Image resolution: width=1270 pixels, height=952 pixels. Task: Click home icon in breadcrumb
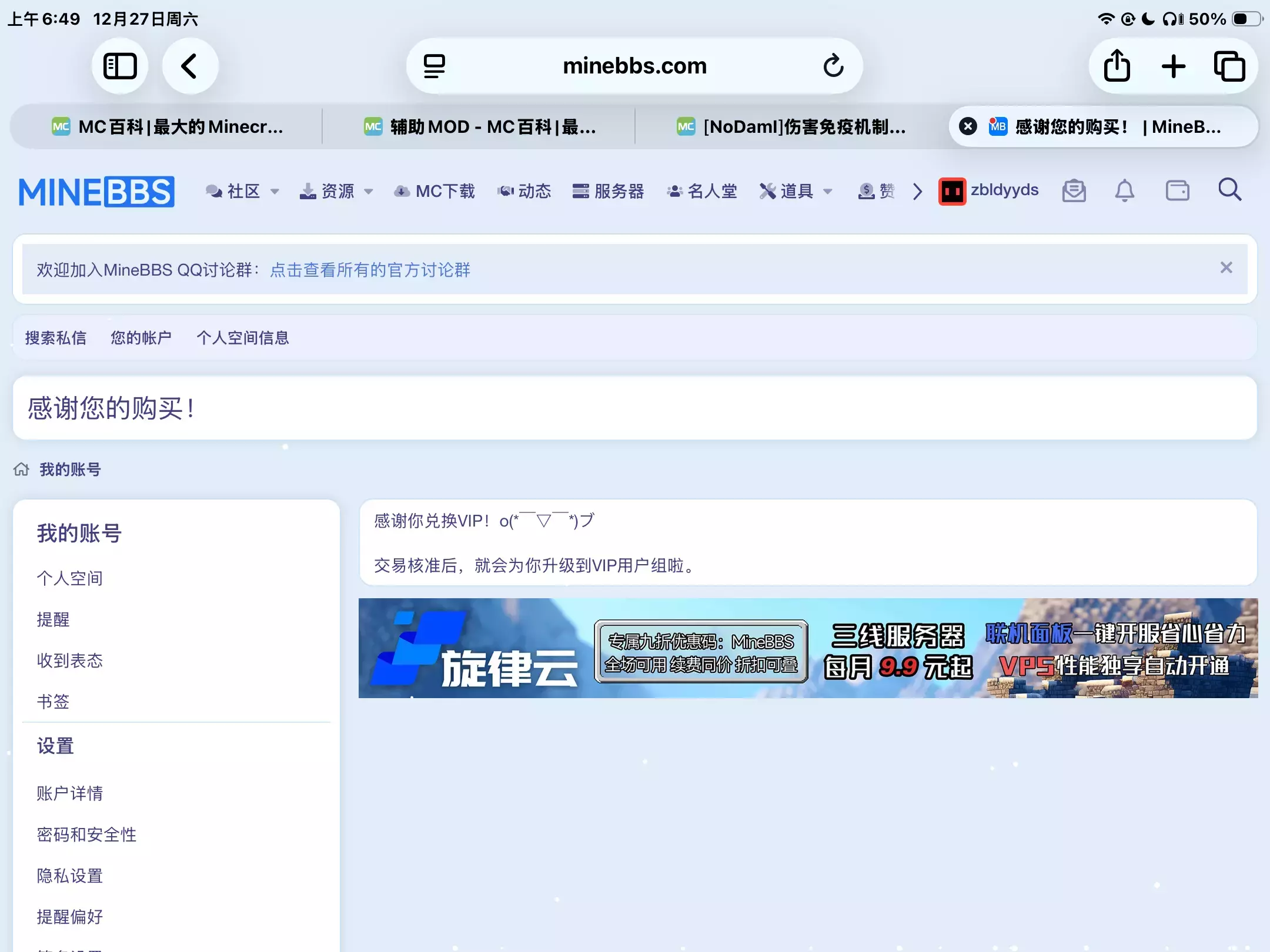pos(21,469)
